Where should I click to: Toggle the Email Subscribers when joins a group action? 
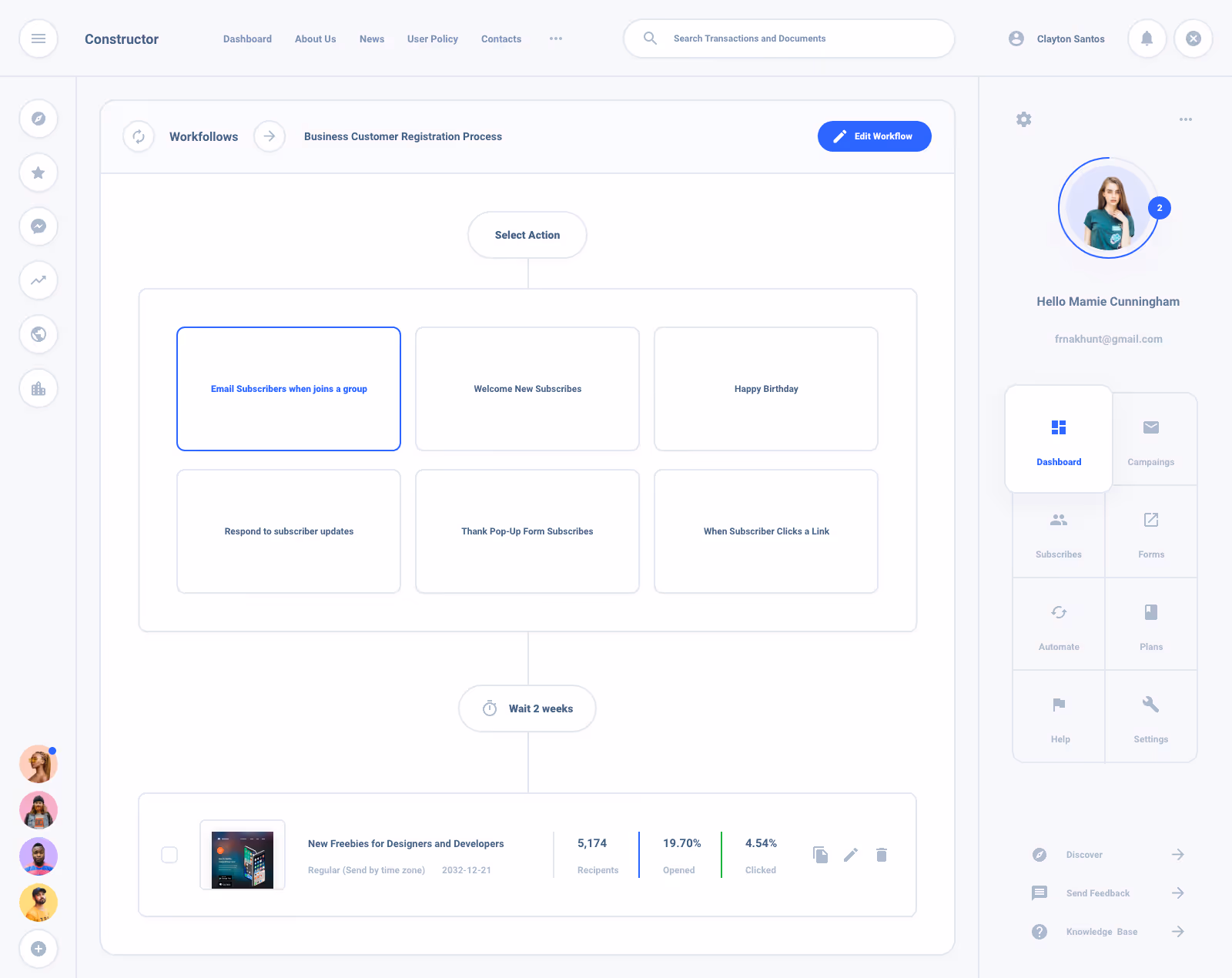click(x=289, y=389)
